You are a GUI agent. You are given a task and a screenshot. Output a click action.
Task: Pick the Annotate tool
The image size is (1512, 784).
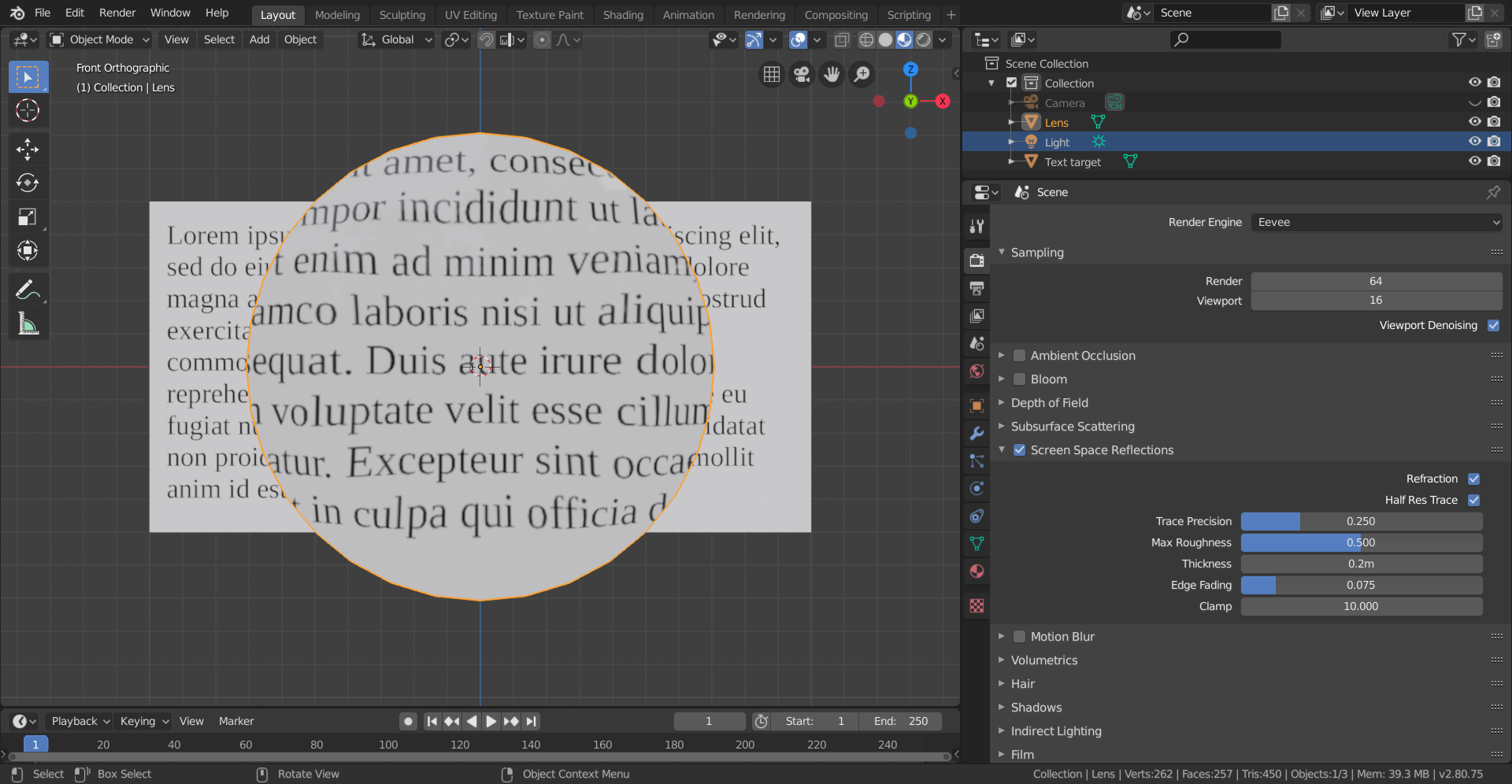[x=28, y=289]
